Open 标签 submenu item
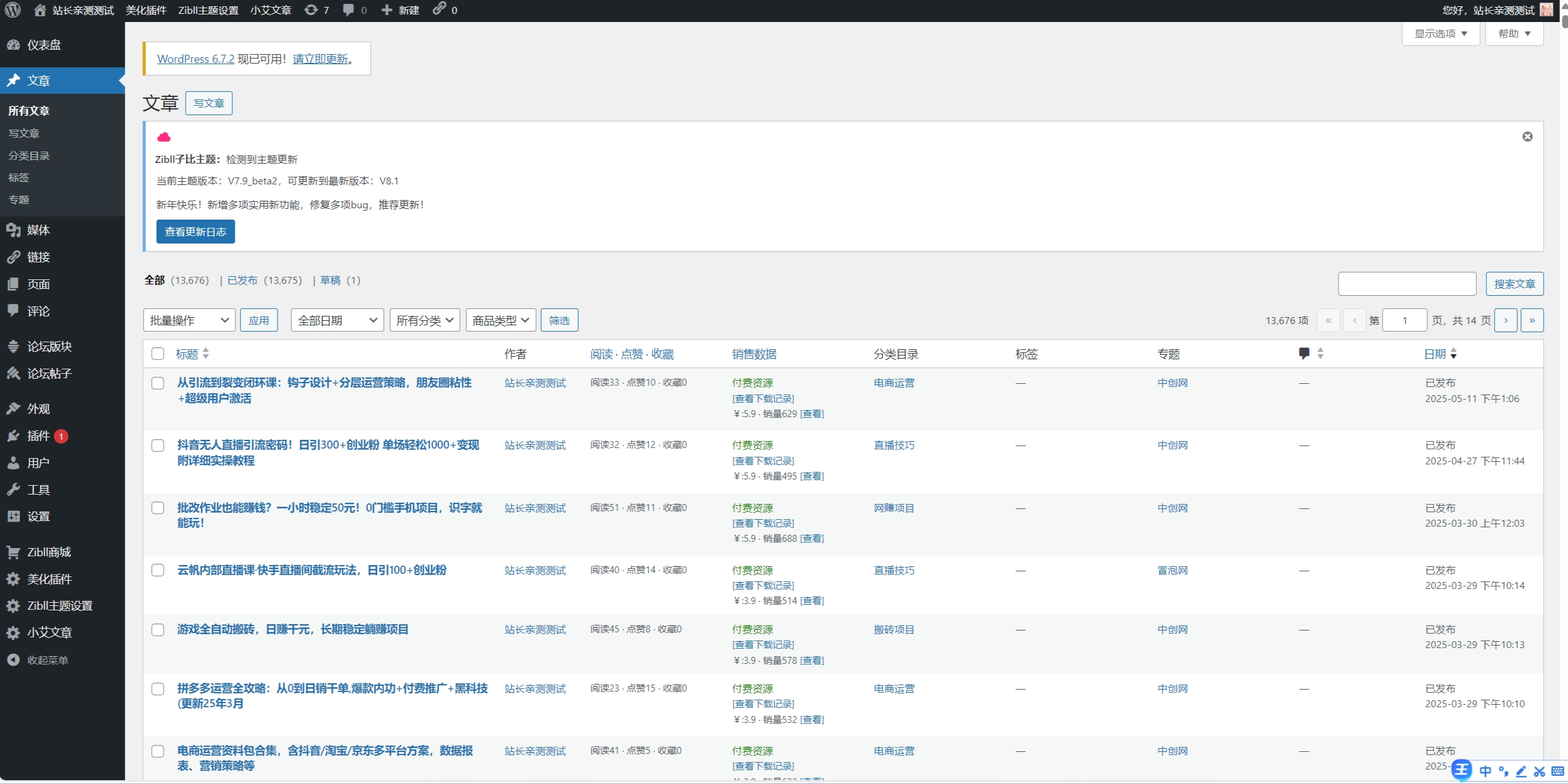 tap(19, 177)
